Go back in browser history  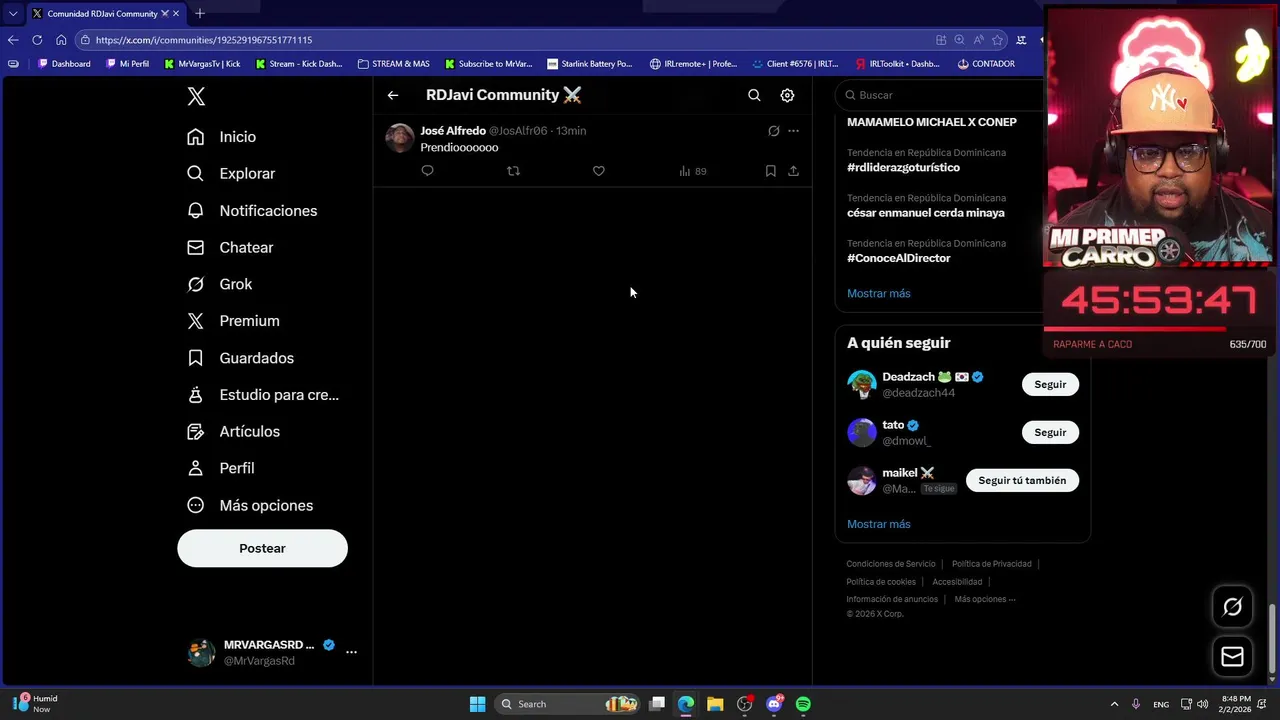pyautogui.click(x=13, y=40)
